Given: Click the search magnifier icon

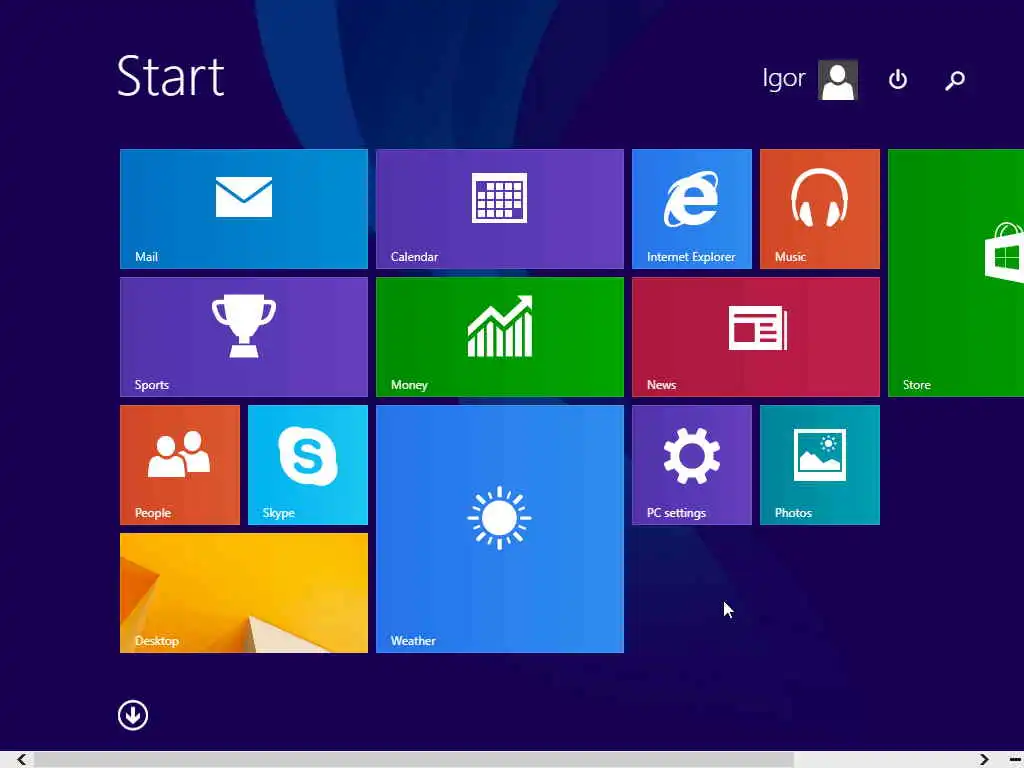Looking at the screenshot, I should pyautogui.click(x=955, y=80).
